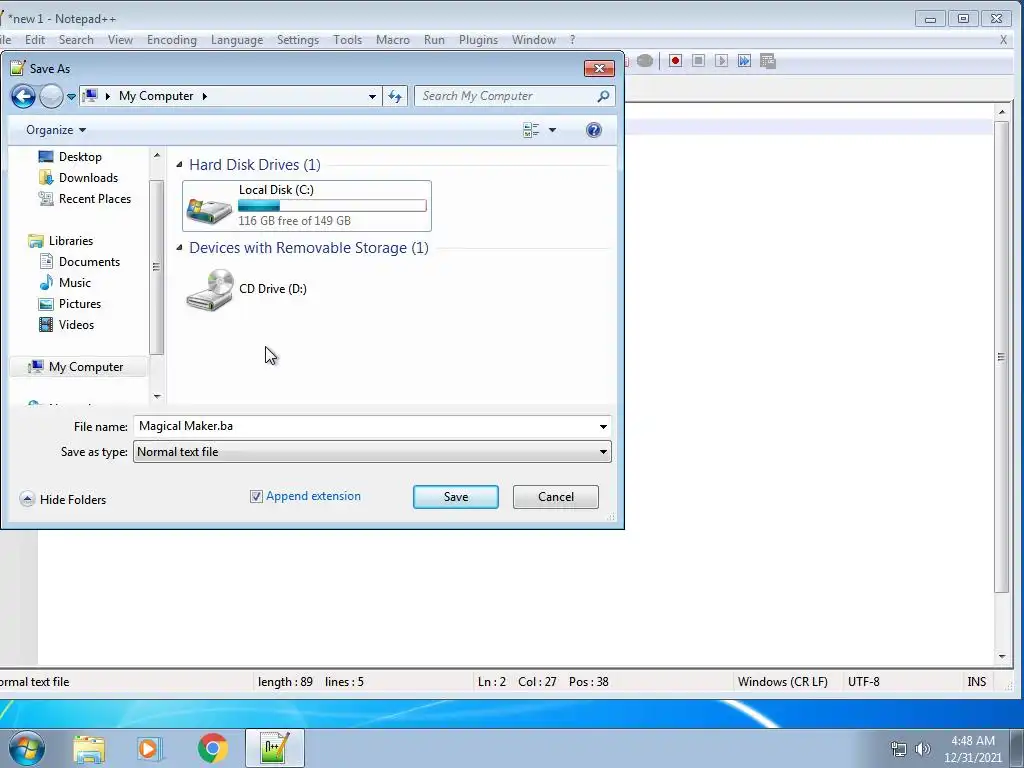Open the Edit menu in Notepad++

coord(35,40)
